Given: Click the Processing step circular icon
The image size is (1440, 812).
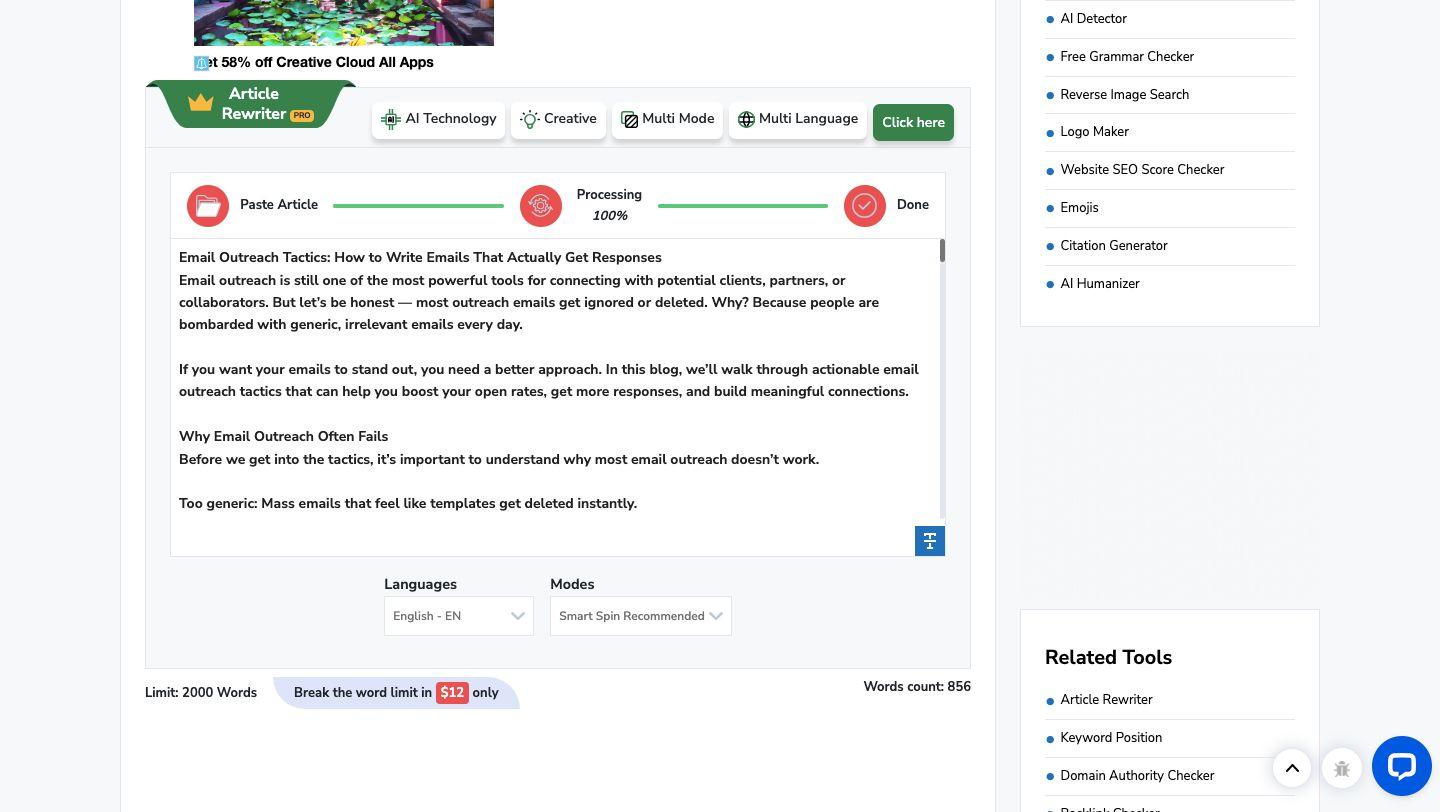Looking at the screenshot, I should tap(541, 206).
